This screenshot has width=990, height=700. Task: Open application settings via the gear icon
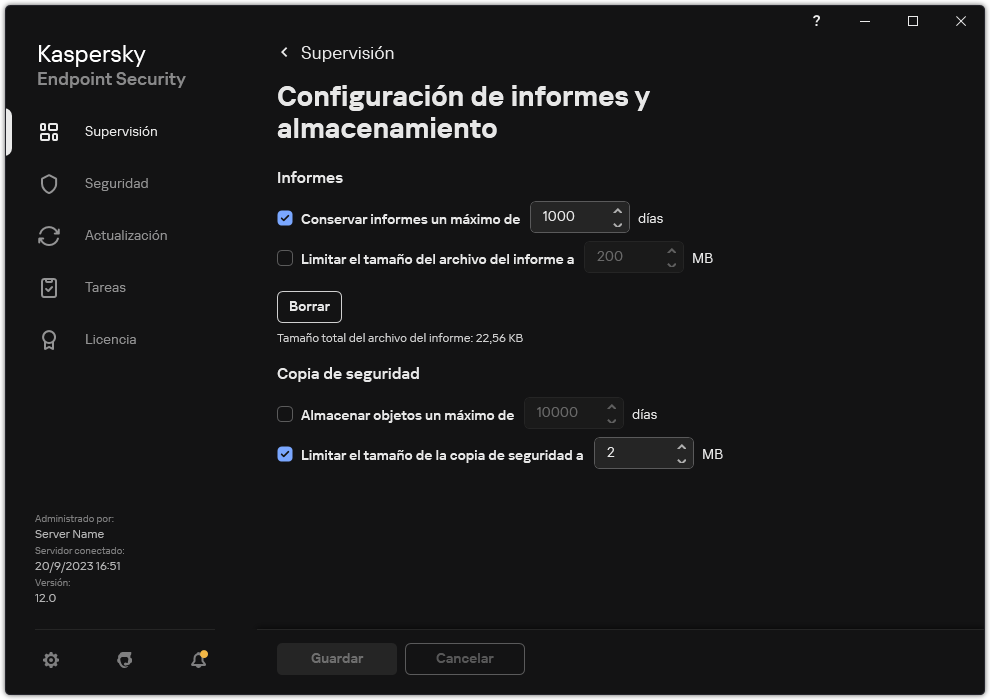click(50, 660)
